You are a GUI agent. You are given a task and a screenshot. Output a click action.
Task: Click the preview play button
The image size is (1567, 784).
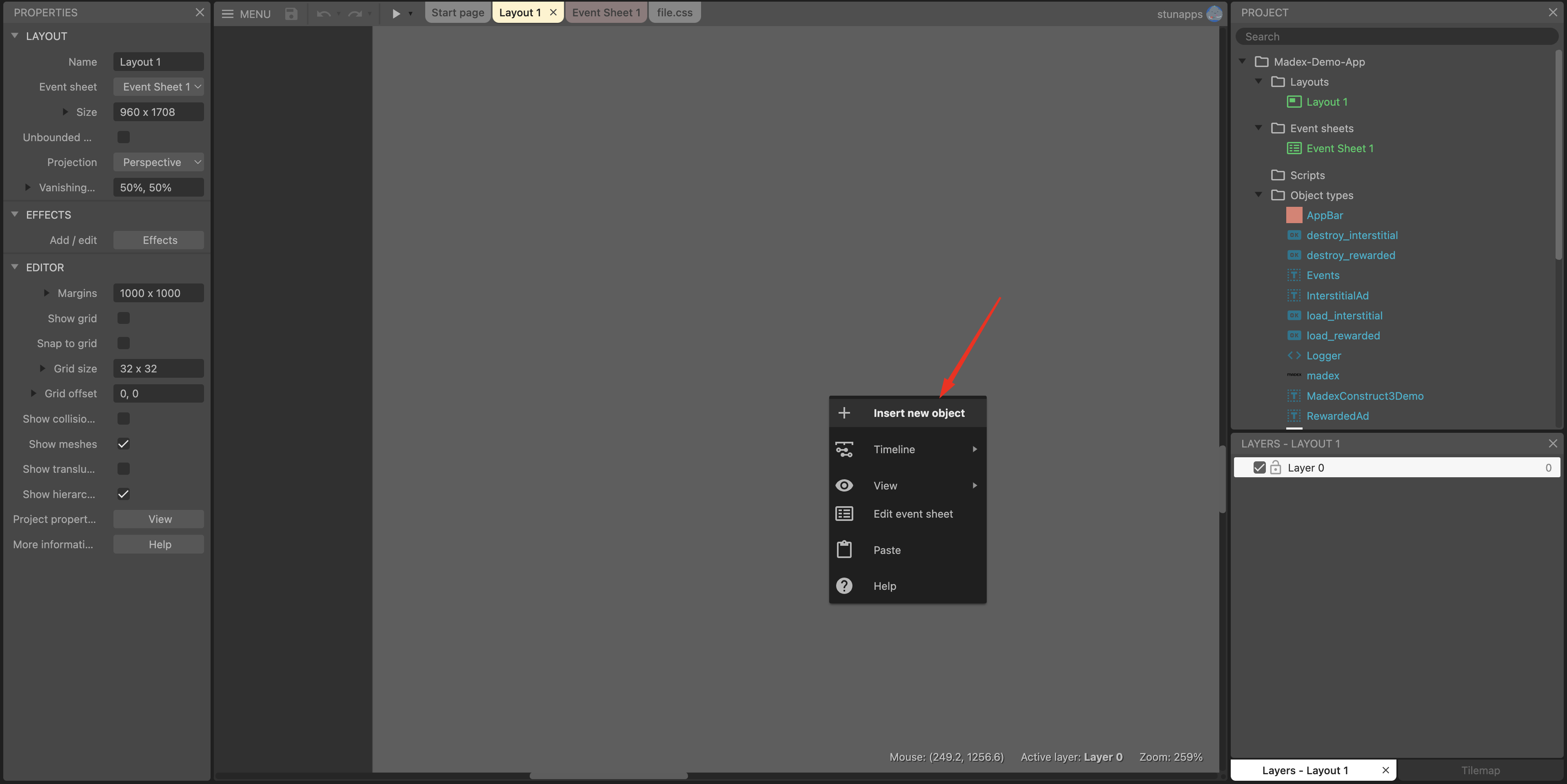pos(396,13)
